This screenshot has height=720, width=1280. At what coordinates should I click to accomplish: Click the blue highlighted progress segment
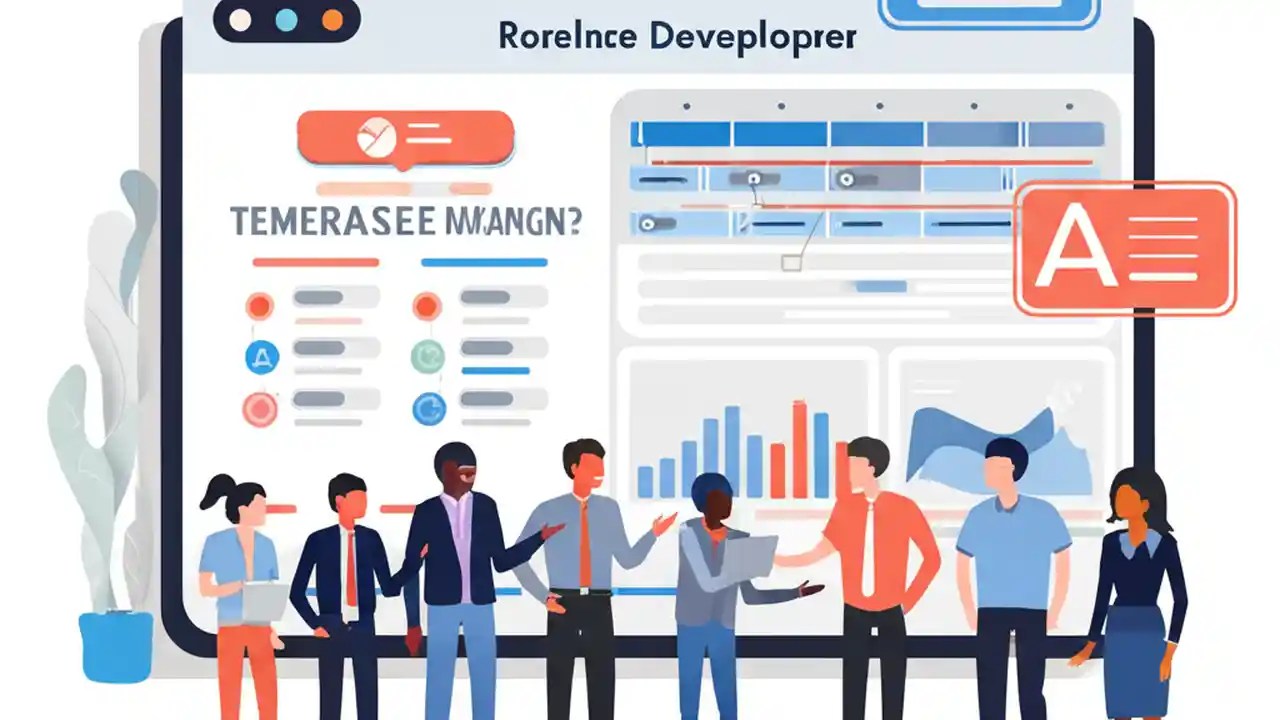pos(496,370)
